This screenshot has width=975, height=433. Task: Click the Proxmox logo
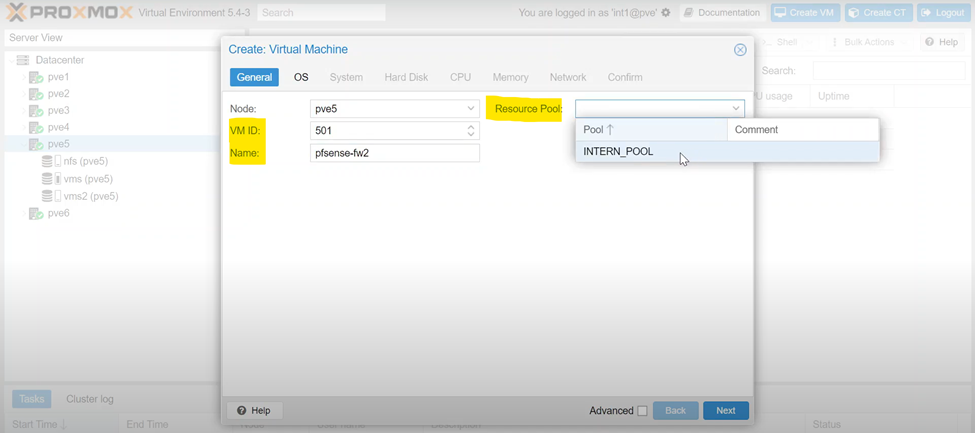[69, 12]
